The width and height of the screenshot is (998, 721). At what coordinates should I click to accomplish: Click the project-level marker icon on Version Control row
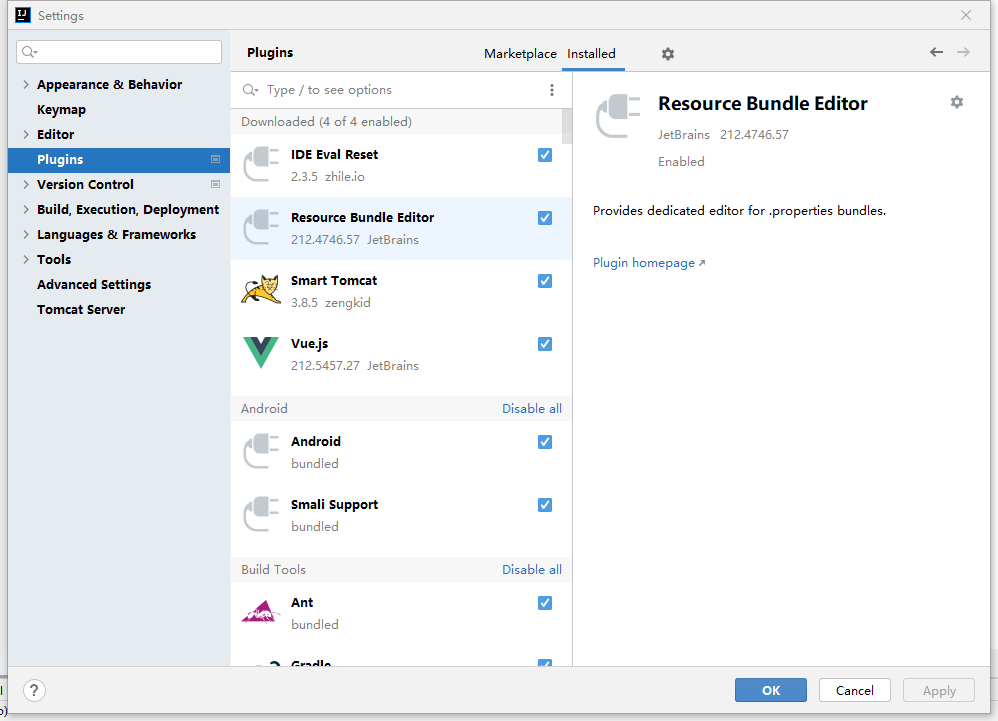pos(215,185)
